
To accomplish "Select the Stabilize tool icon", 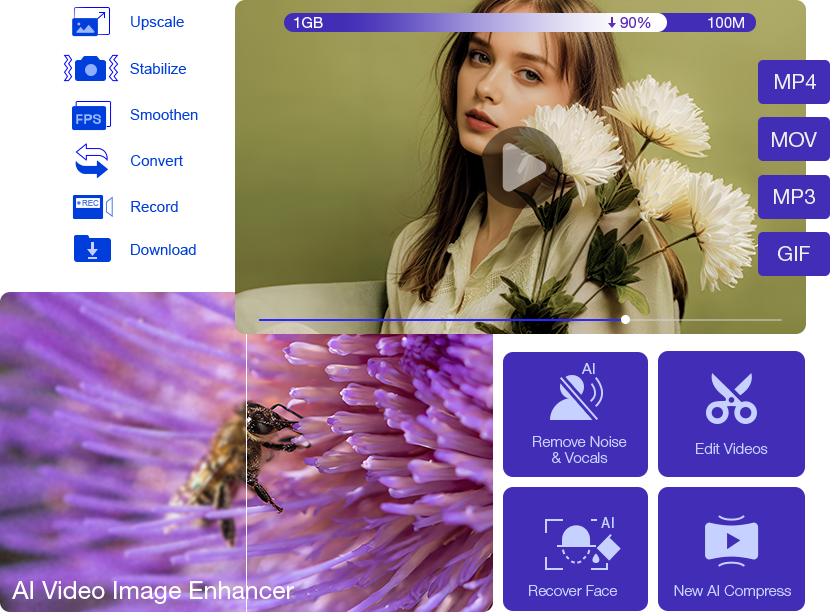I will (x=90, y=69).
